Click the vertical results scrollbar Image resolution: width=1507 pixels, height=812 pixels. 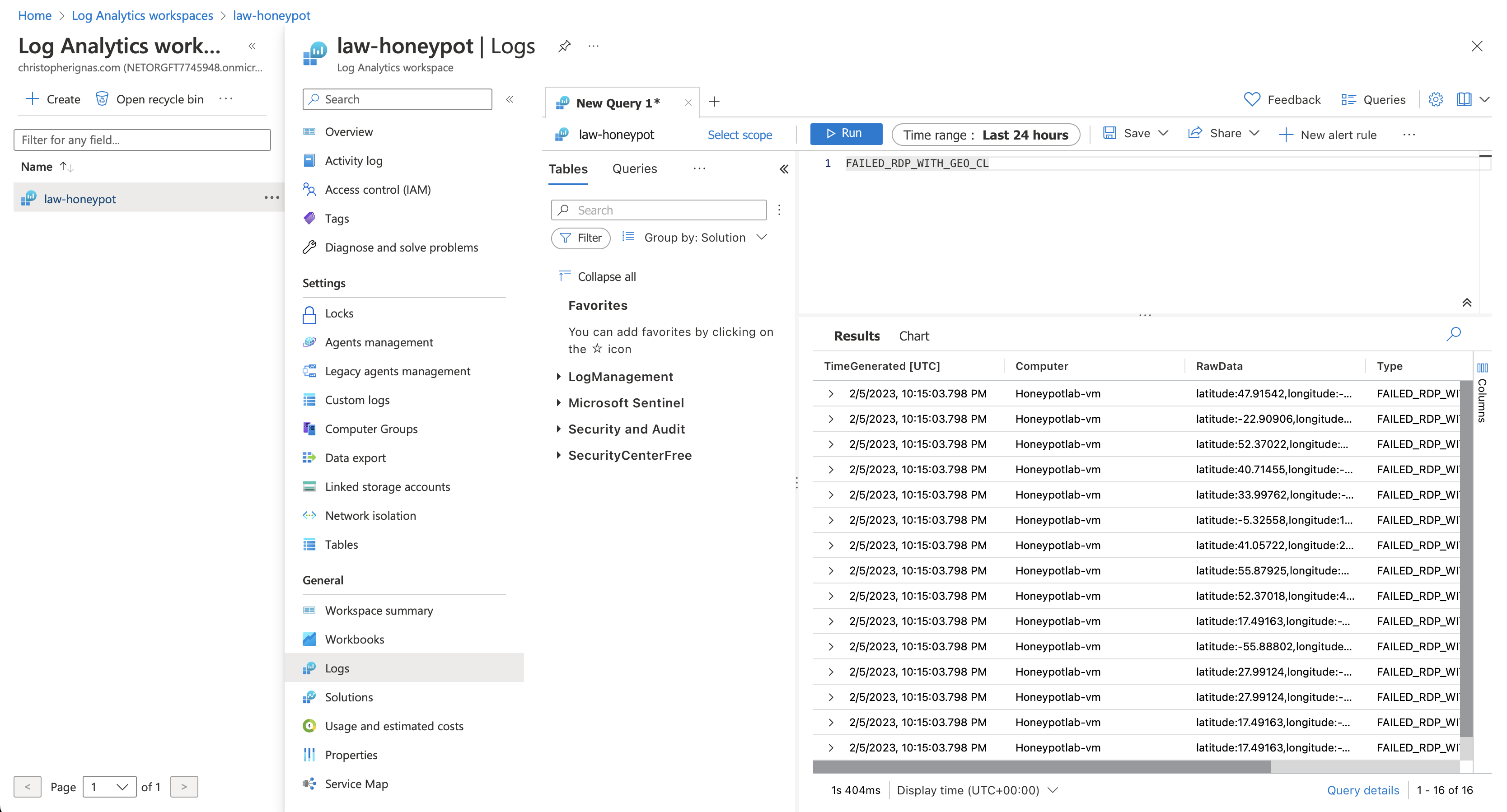1465,558
